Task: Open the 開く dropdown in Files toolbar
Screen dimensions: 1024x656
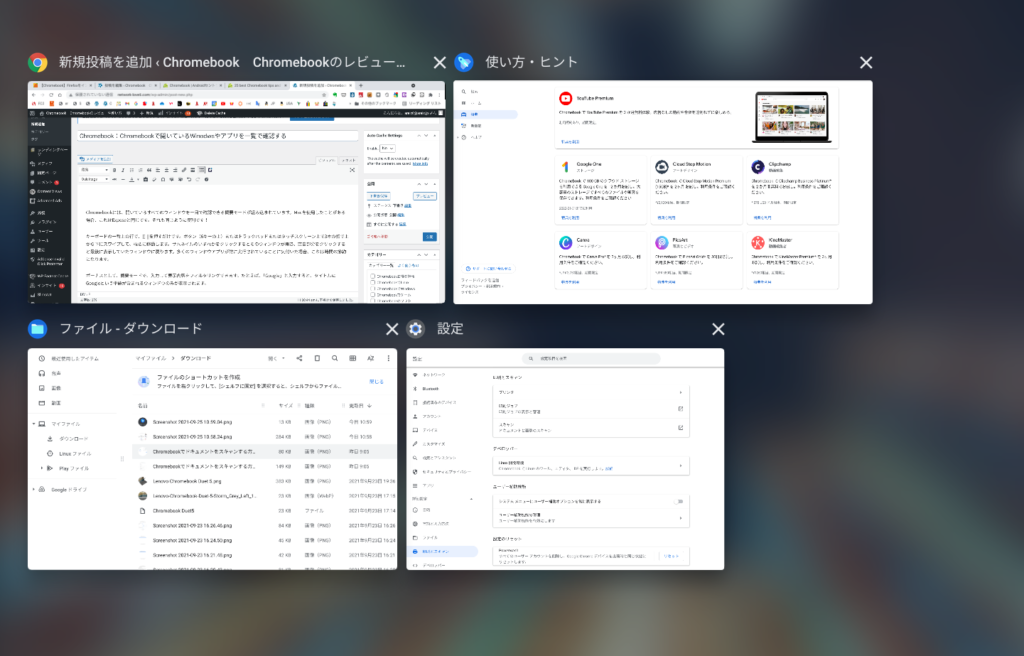Action: tap(276, 358)
